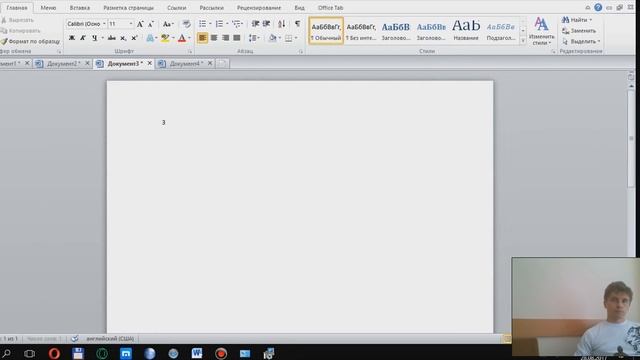Open the borders dropdown
This screenshot has width=640, height=360.
point(296,38)
